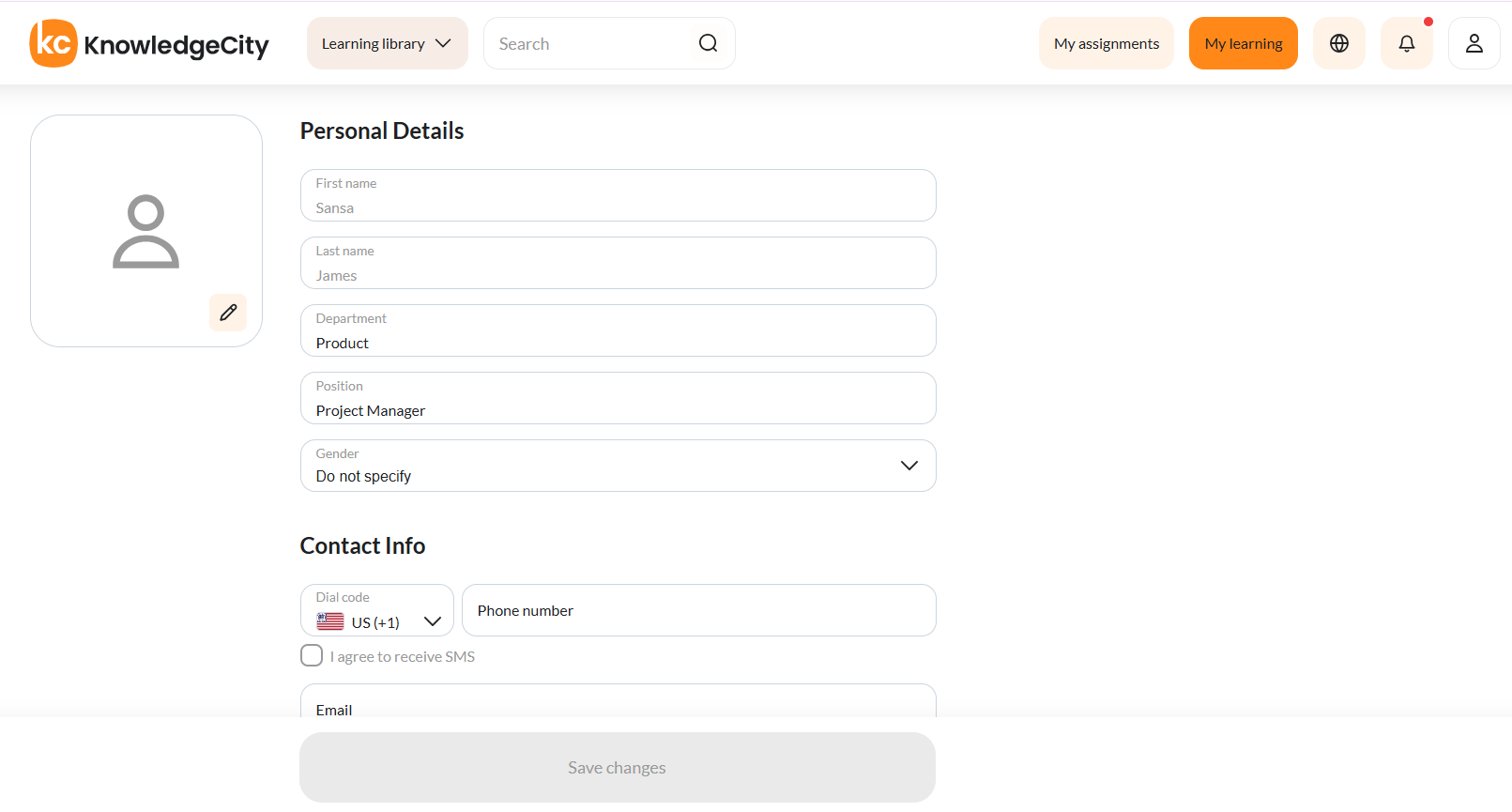The width and height of the screenshot is (1512, 812).
Task: Open My learning page
Action: click(x=1244, y=43)
